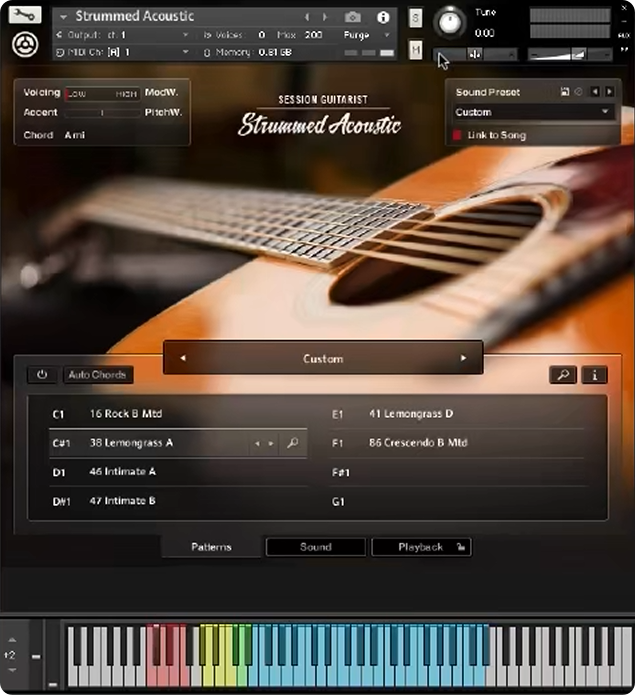Open instrument edit mode wrench icon
Screen dimensions: 635x695
click(24, 15)
